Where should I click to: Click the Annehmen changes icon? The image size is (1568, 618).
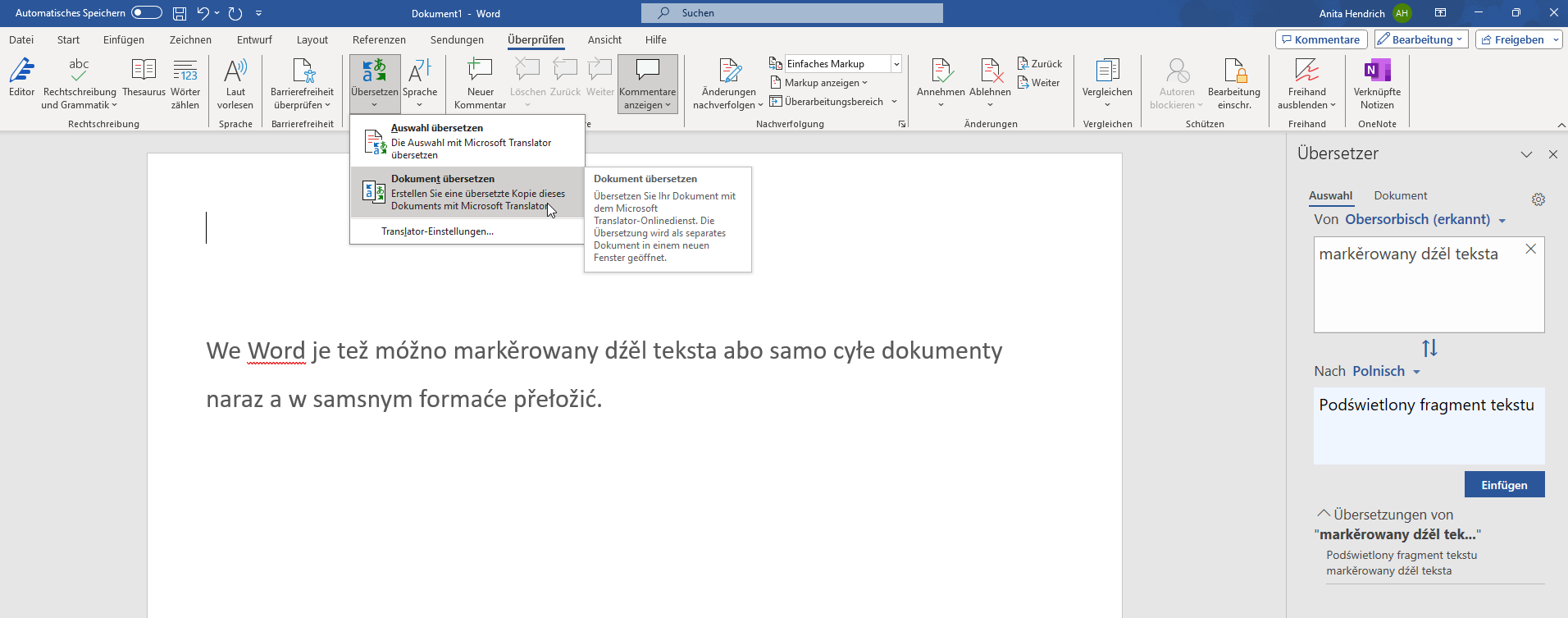click(x=941, y=71)
